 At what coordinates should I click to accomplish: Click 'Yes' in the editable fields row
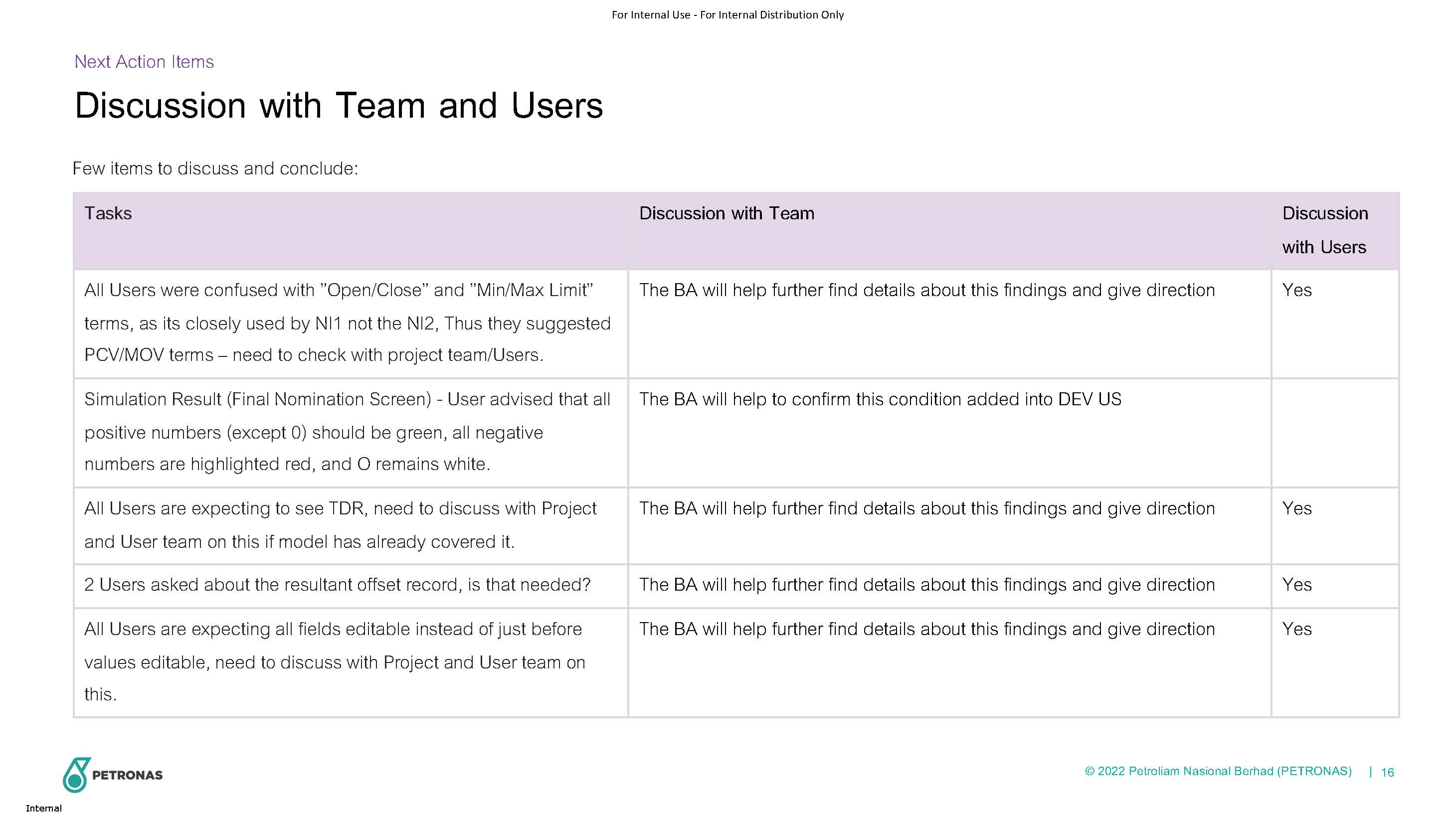coord(1296,630)
